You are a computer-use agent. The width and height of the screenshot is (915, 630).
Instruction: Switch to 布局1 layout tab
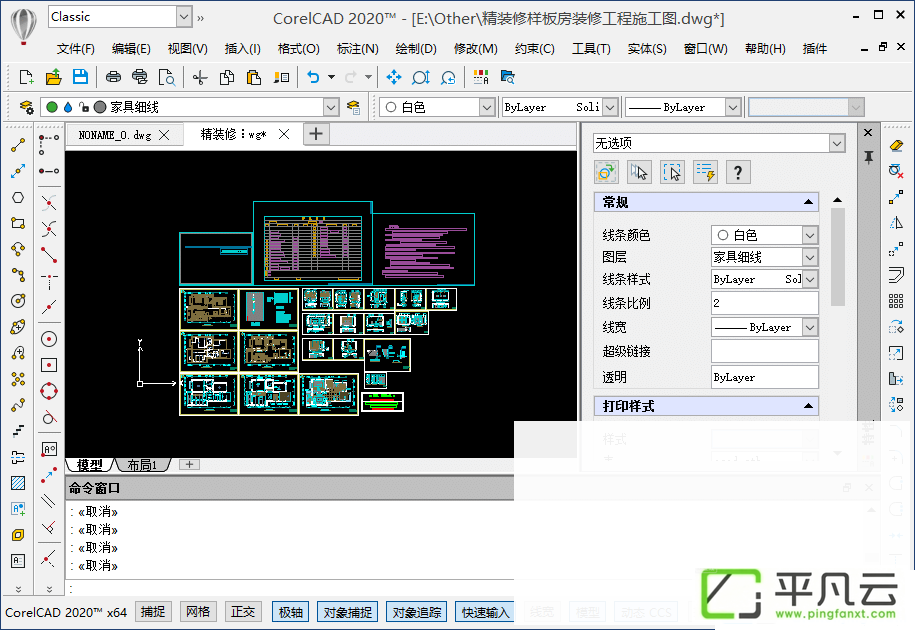[142, 465]
